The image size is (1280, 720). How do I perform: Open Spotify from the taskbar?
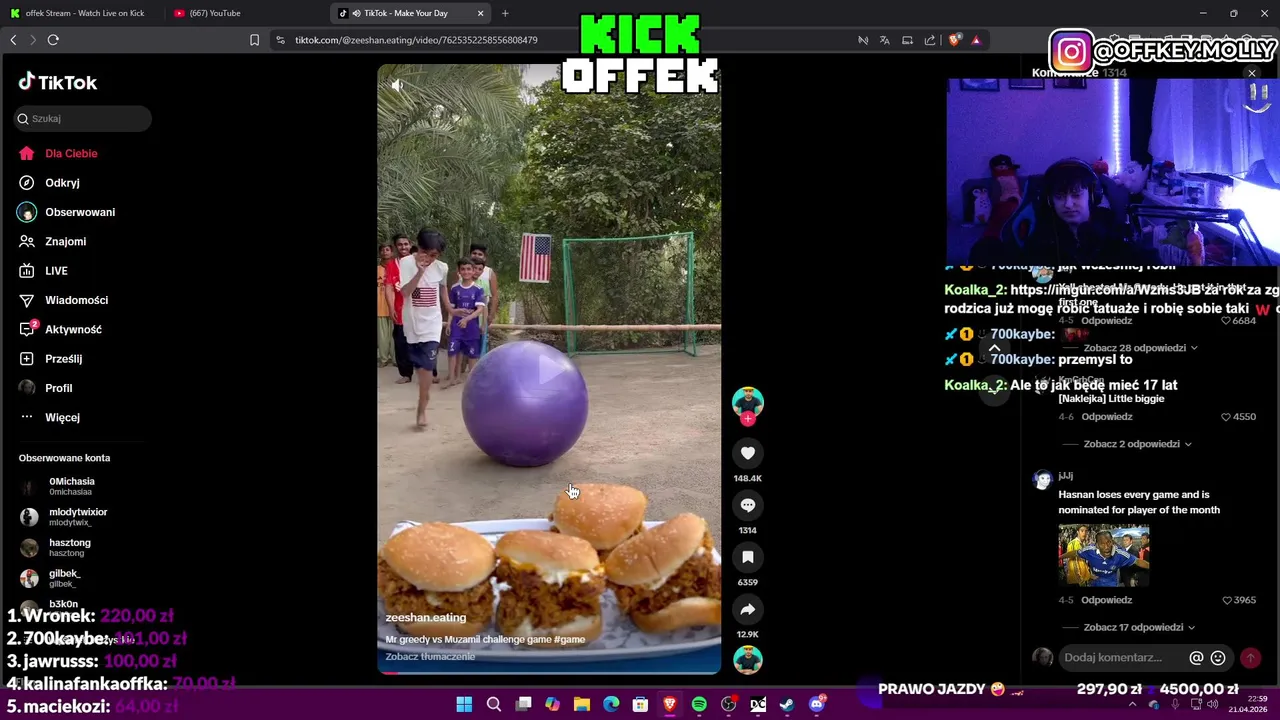(x=699, y=705)
